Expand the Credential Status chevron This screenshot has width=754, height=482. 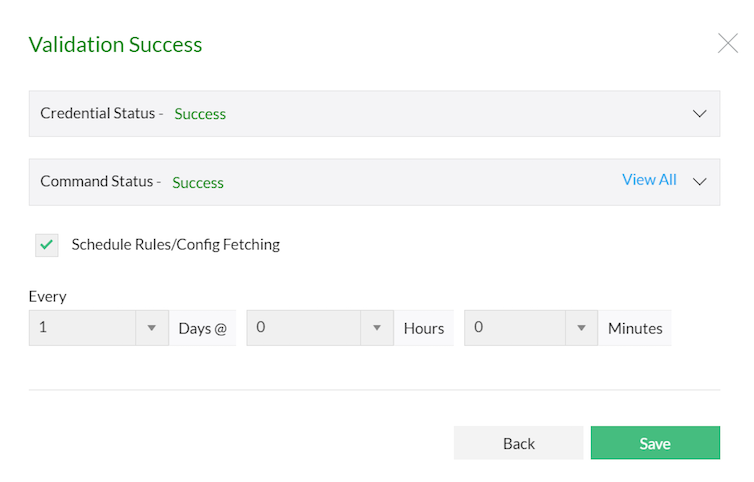[699, 113]
